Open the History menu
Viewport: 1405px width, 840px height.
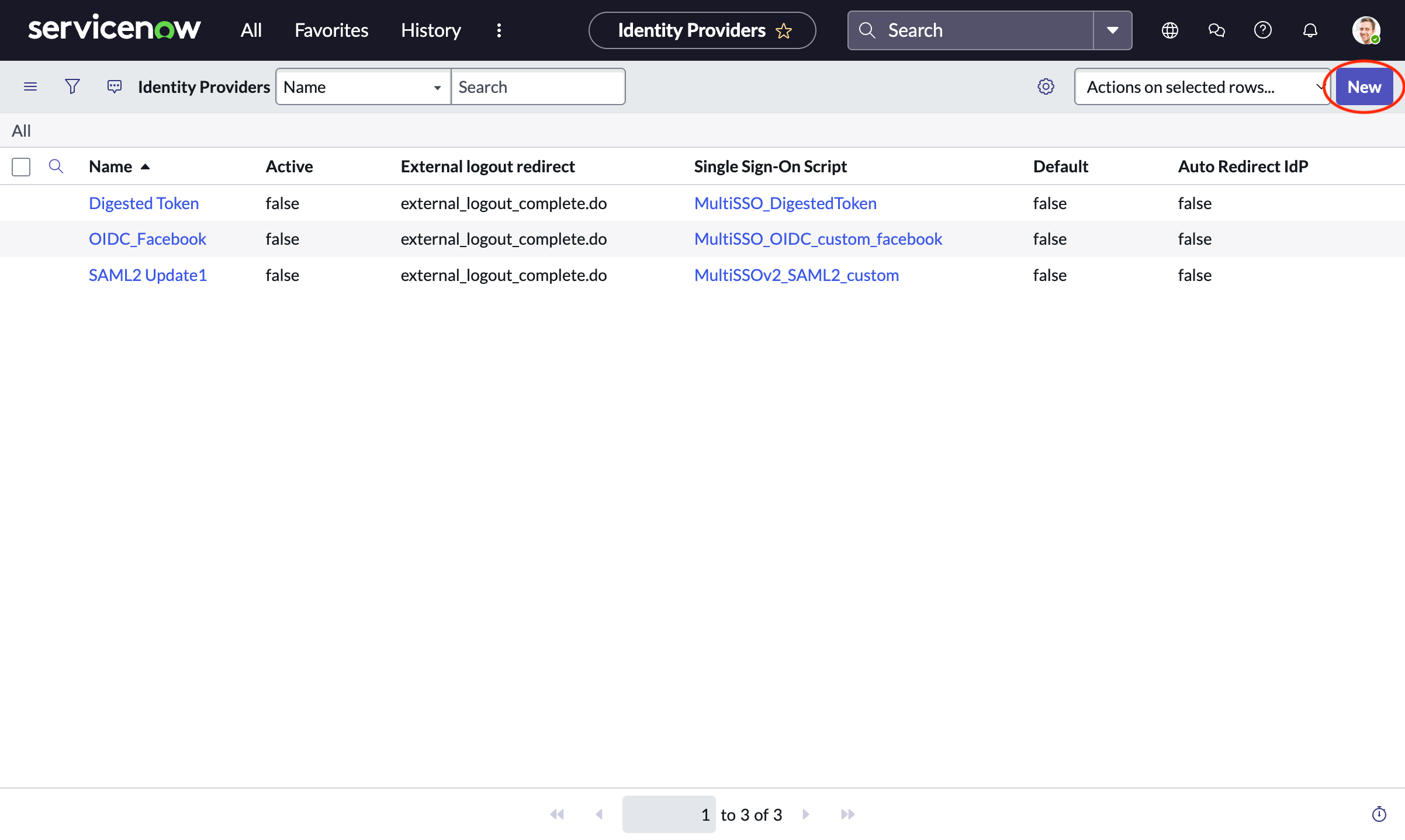pos(430,30)
